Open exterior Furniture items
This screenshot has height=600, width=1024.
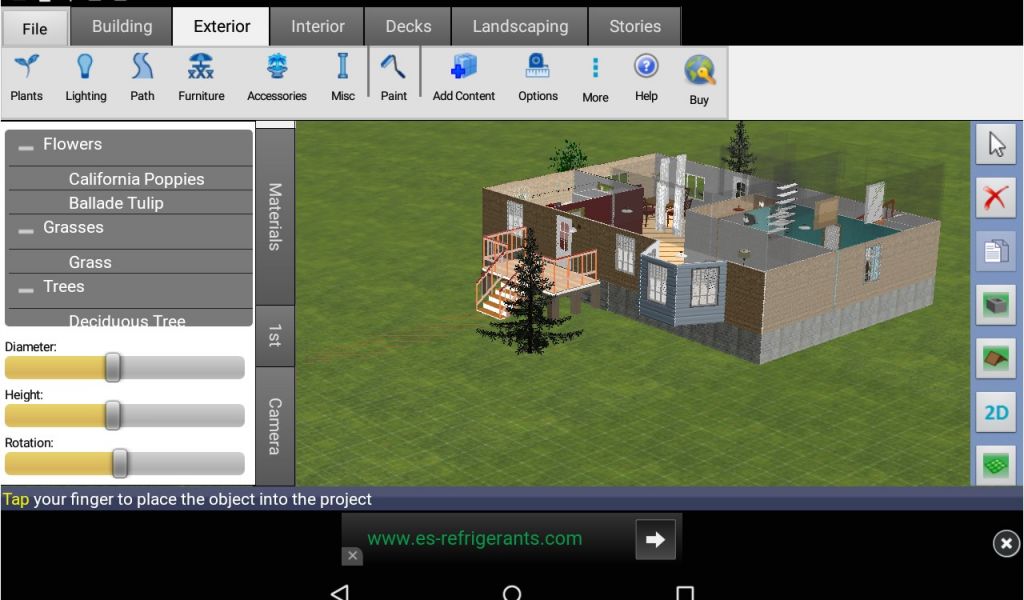tap(201, 78)
